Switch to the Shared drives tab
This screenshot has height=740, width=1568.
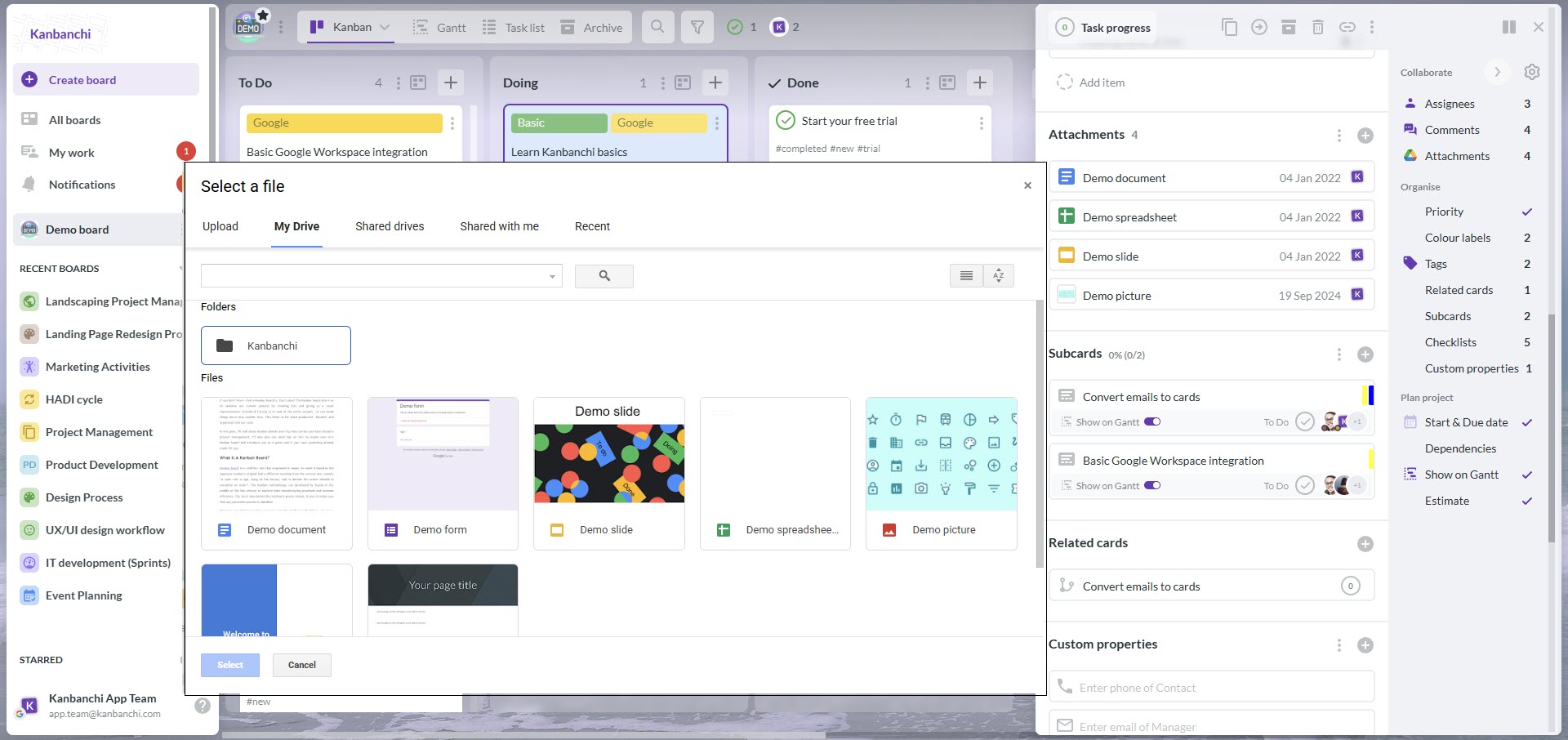click(x=390, y=226)
